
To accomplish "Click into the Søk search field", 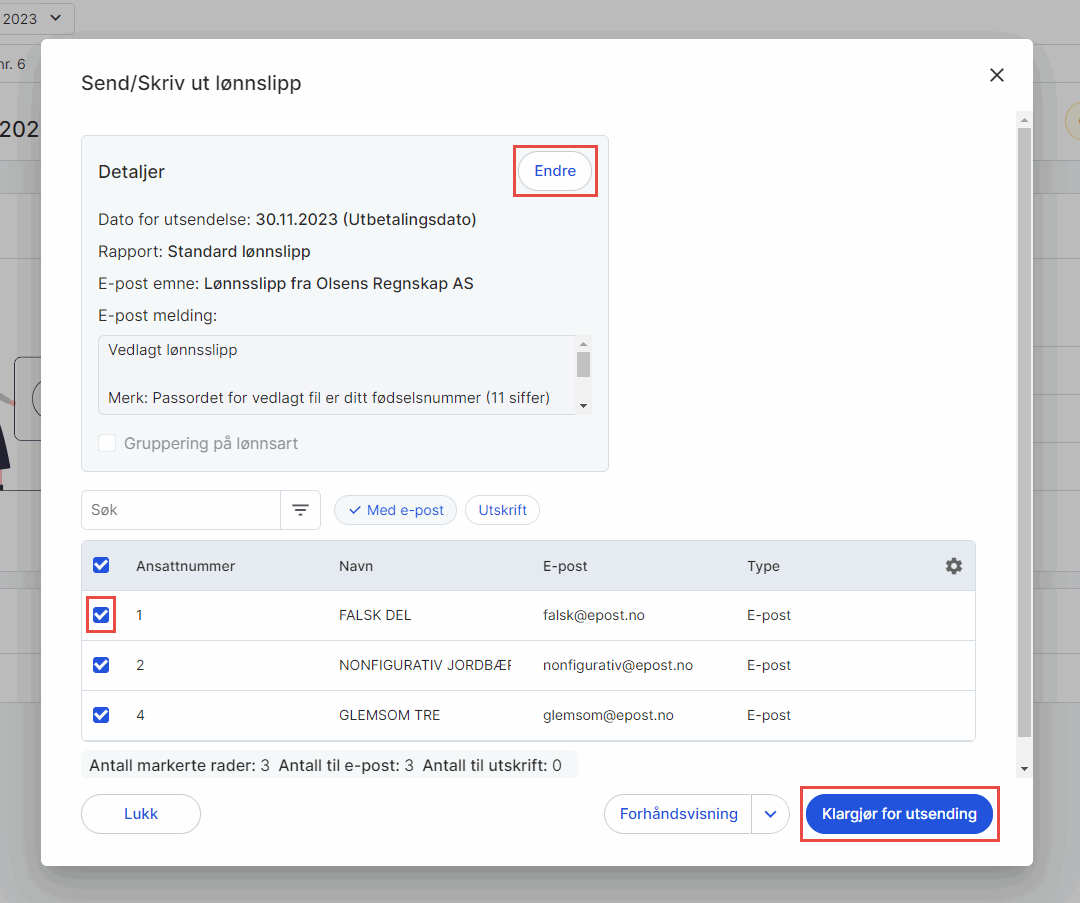I will coord(180,510).
